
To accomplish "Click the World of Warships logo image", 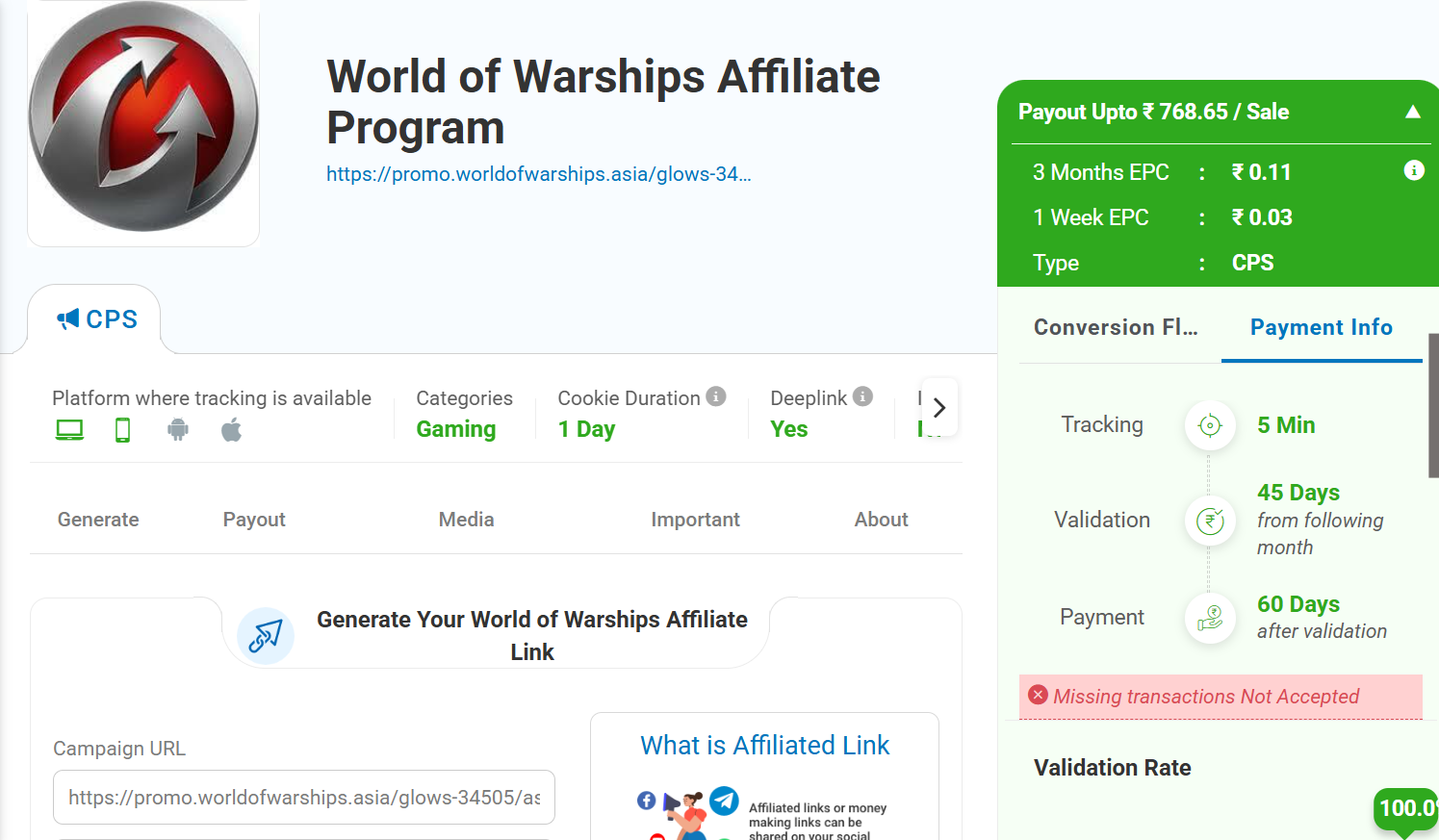I will point(143,116).
